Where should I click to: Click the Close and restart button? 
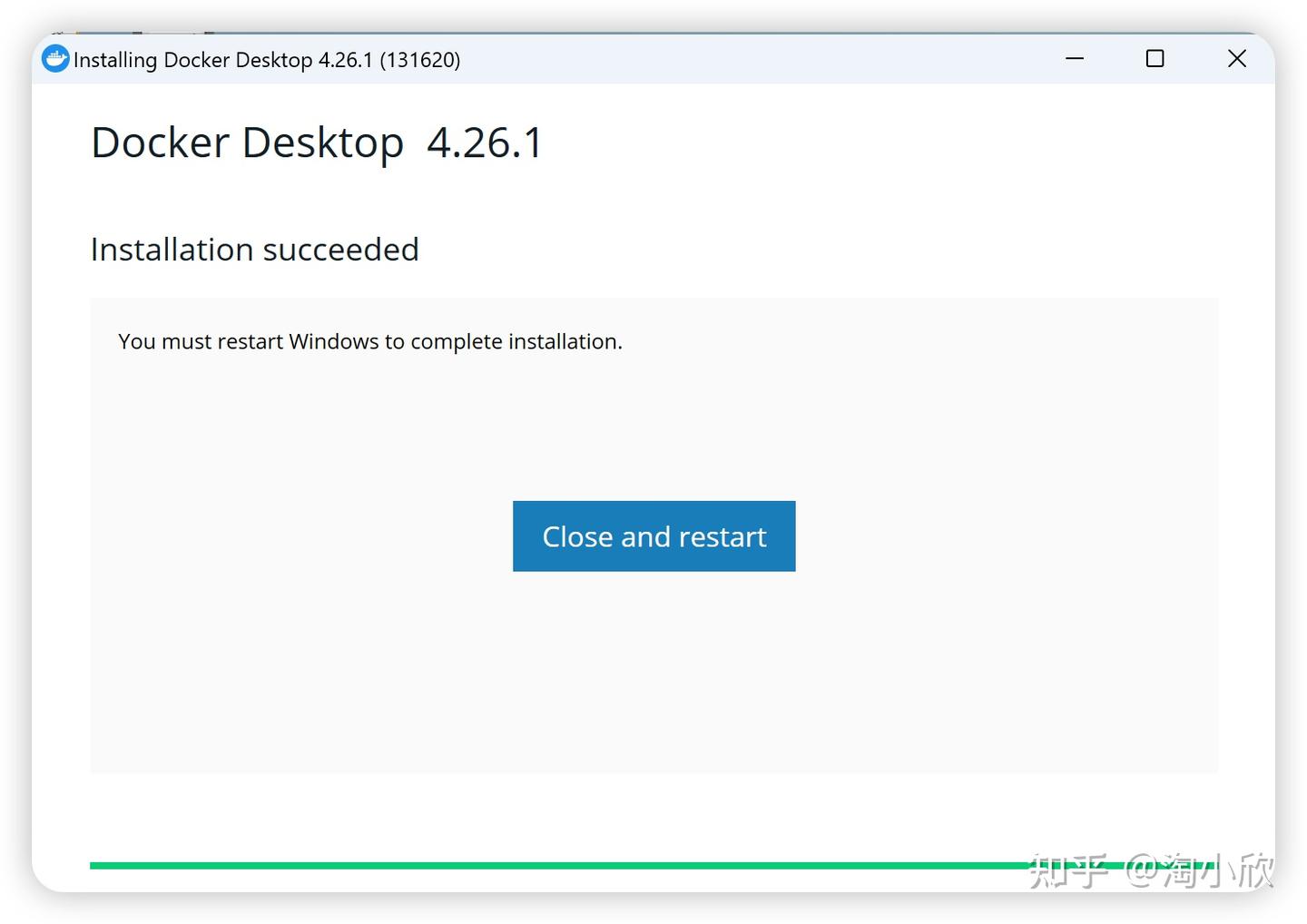[653, 536]
